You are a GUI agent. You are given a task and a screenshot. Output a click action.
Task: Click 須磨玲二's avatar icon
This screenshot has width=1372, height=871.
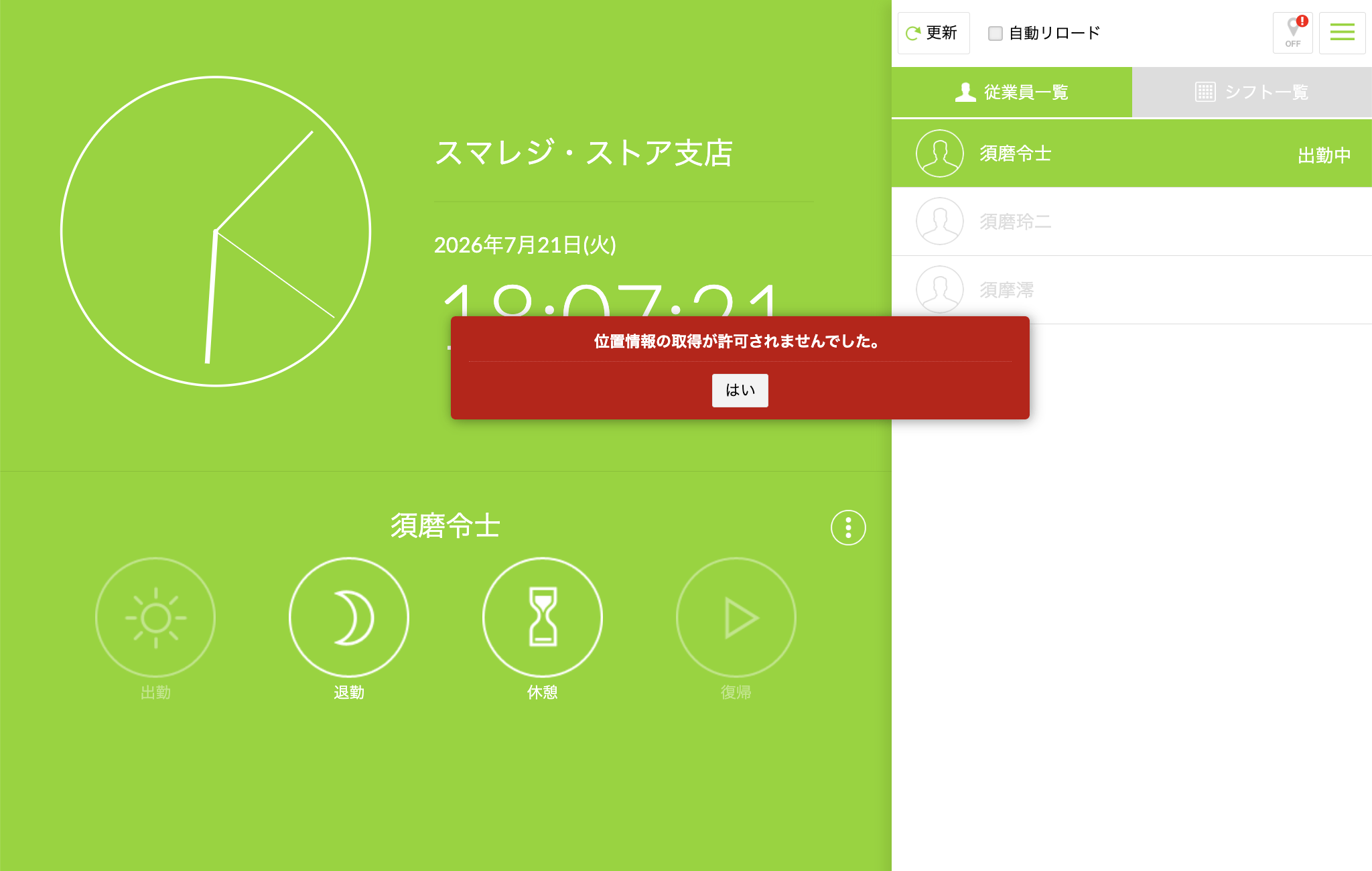click(x=939, y=222)
